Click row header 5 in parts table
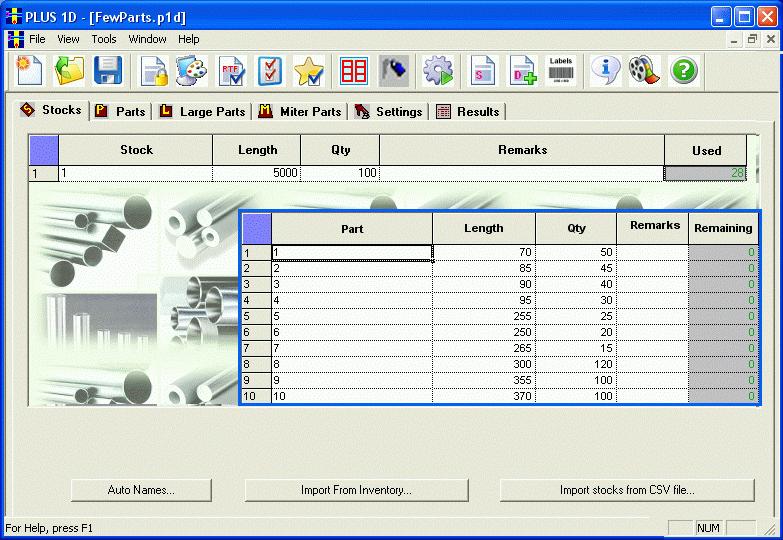 click(257, 316)
